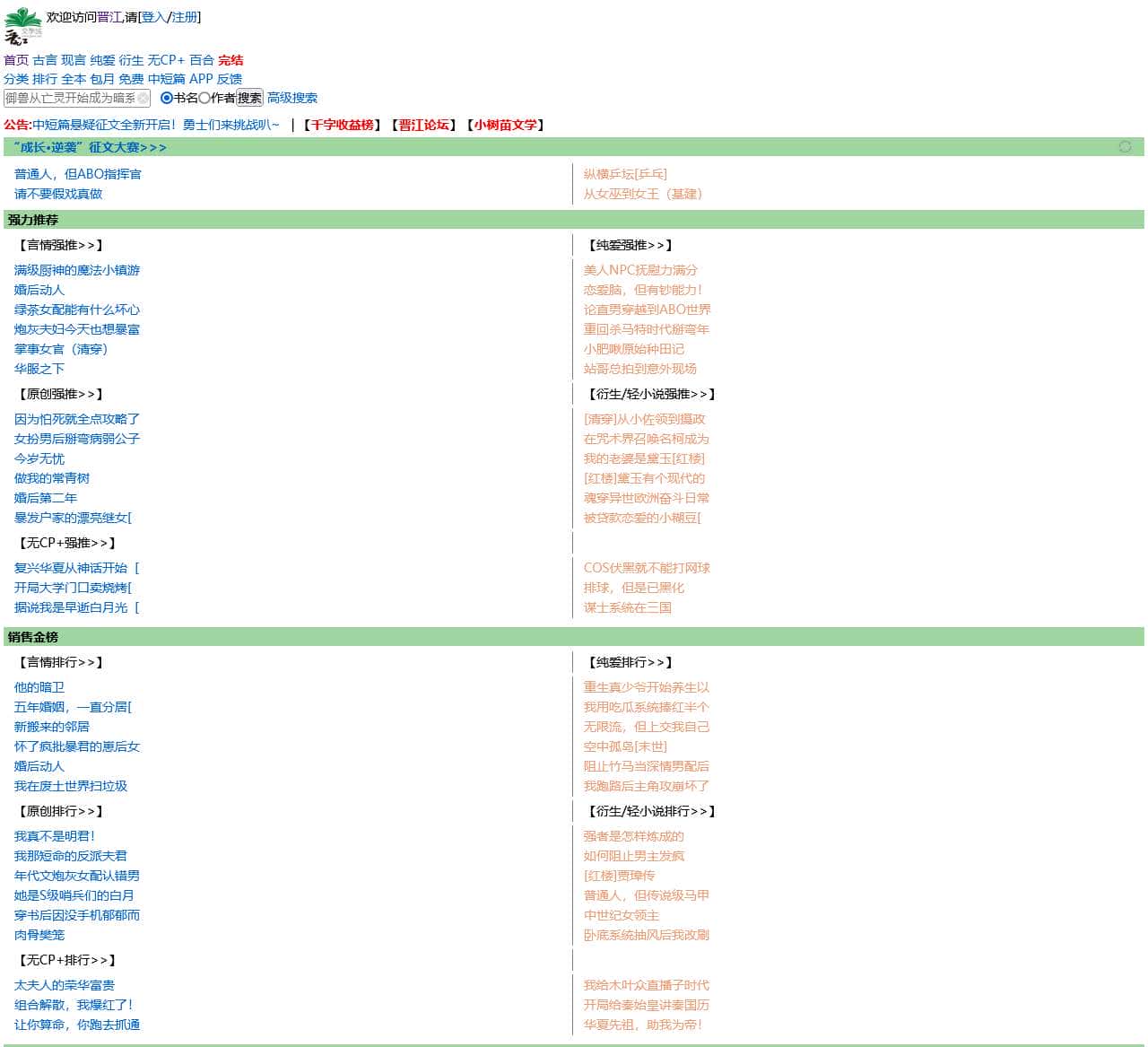Go to 分类 in the second nav row

click(16, 79)
